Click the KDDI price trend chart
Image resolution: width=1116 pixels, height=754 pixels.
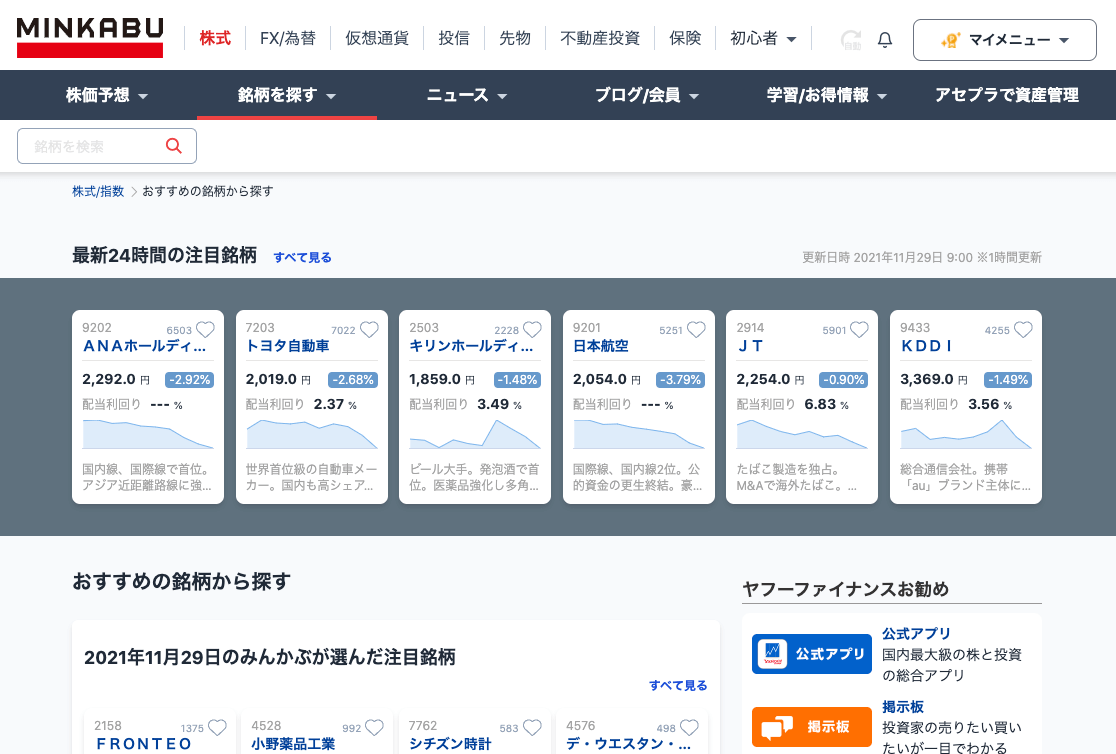[x=966, y=434]
